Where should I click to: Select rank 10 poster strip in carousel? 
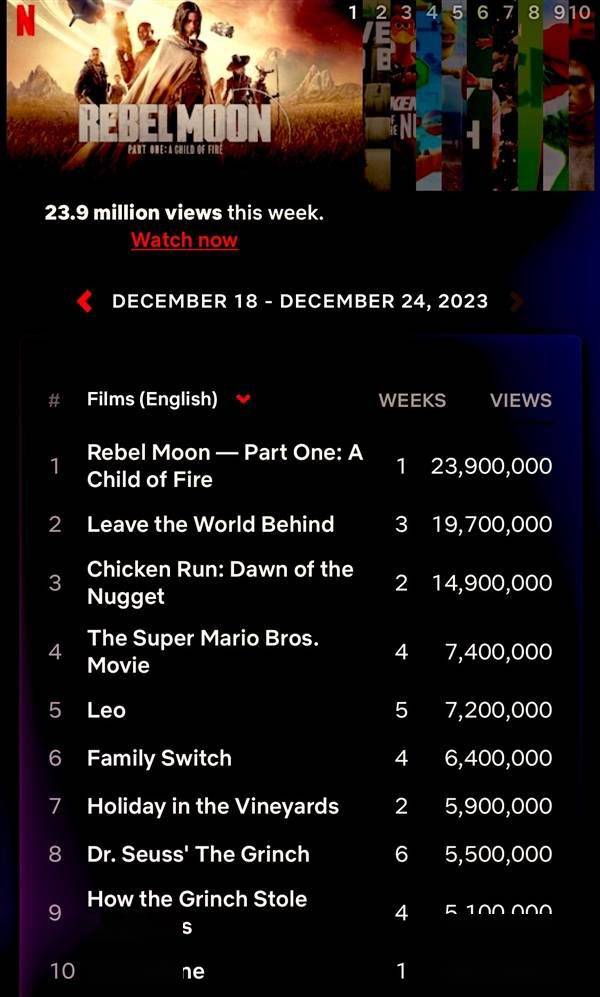click(x=582, y=100)
